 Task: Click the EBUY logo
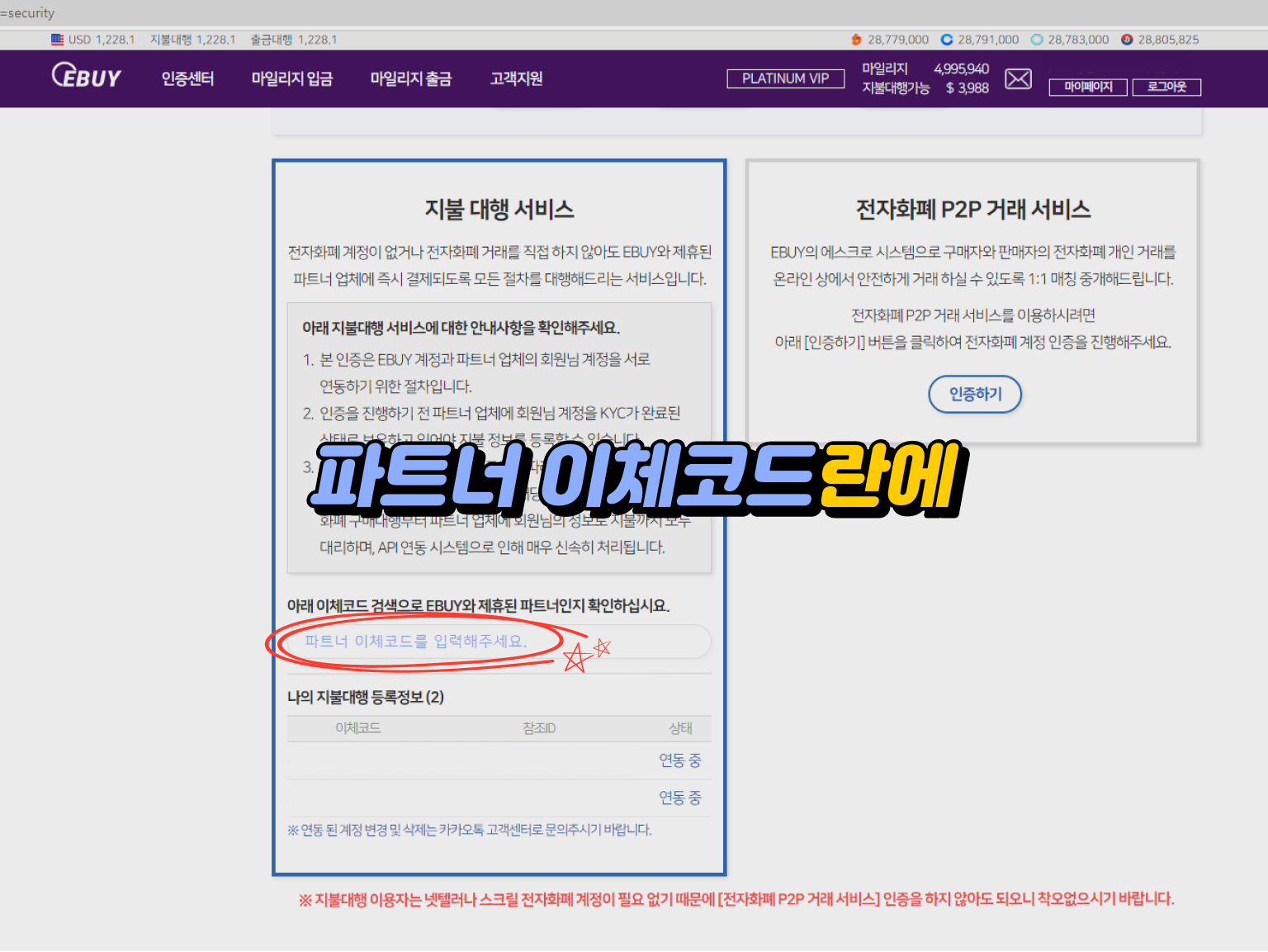(87, 77)
